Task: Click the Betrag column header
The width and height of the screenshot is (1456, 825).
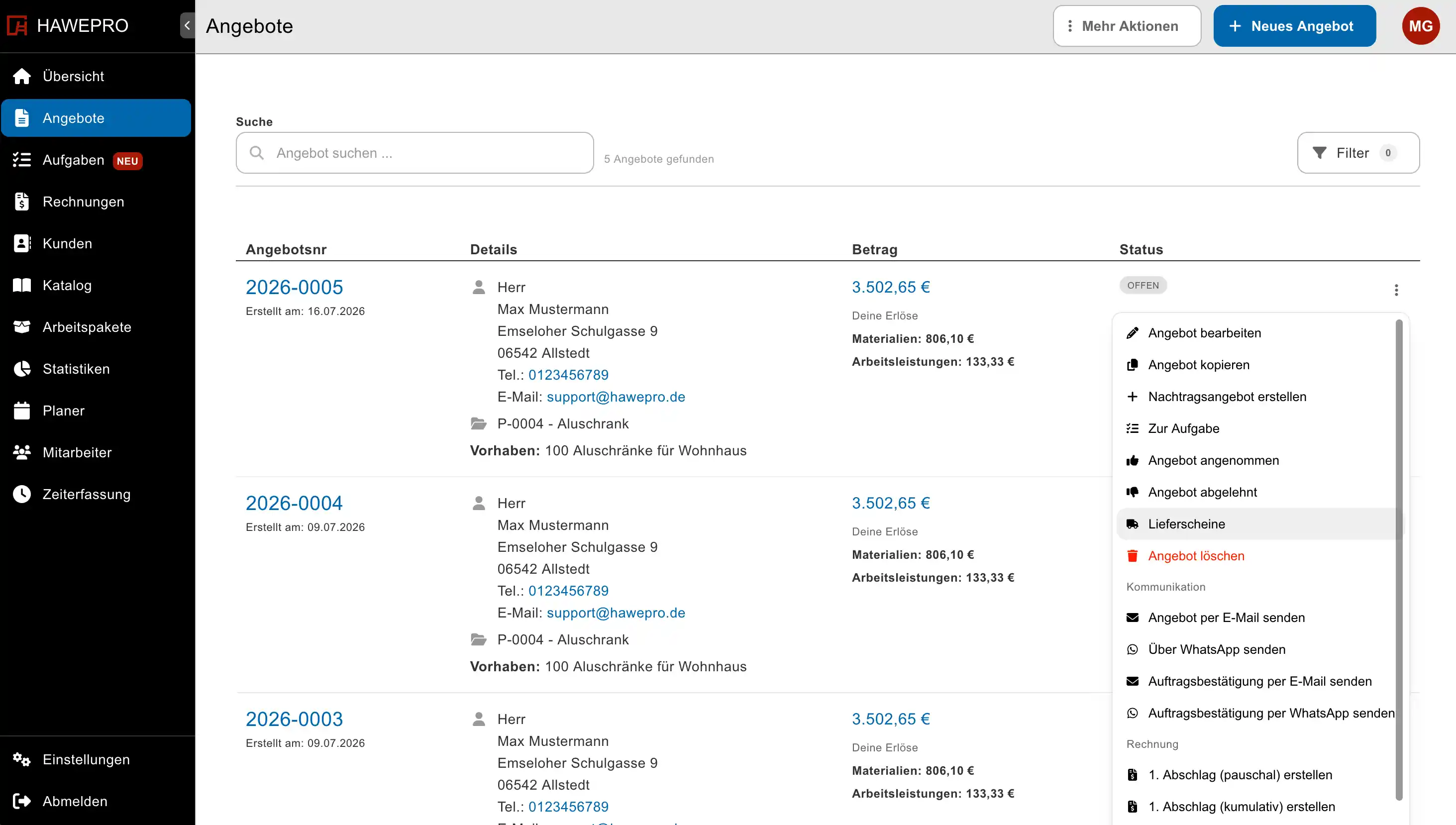Action: 875,249
